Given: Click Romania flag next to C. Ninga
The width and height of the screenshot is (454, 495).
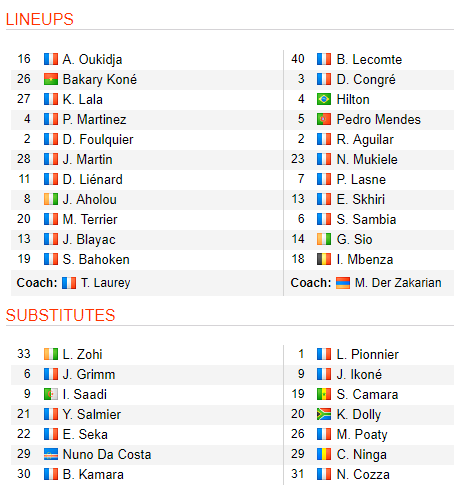Looking at the screenshot, I should 324,454.
